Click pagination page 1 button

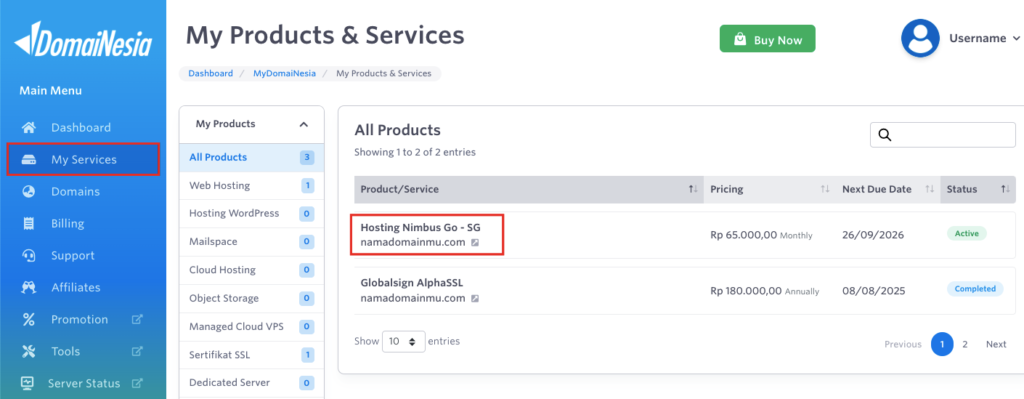pos(942,344)
